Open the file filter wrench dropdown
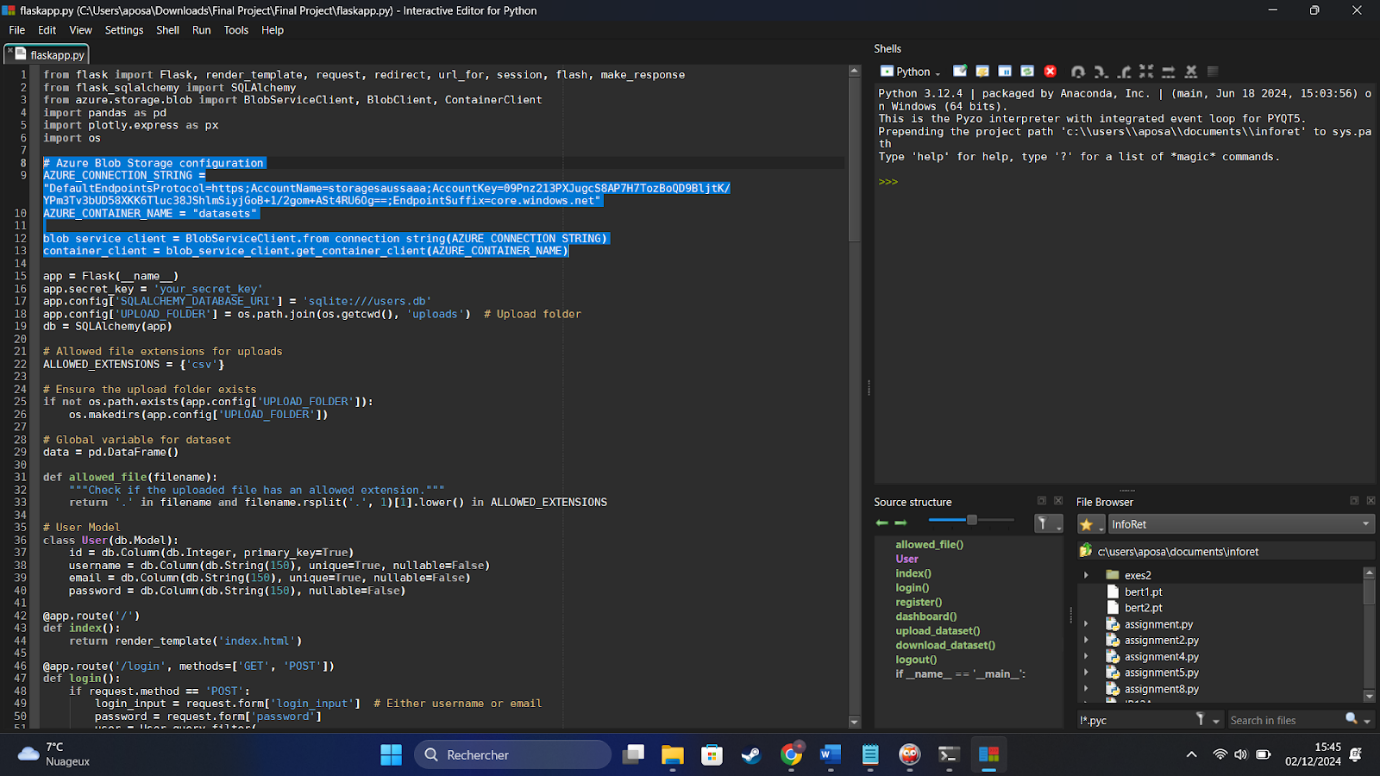 click(1208, 720)
